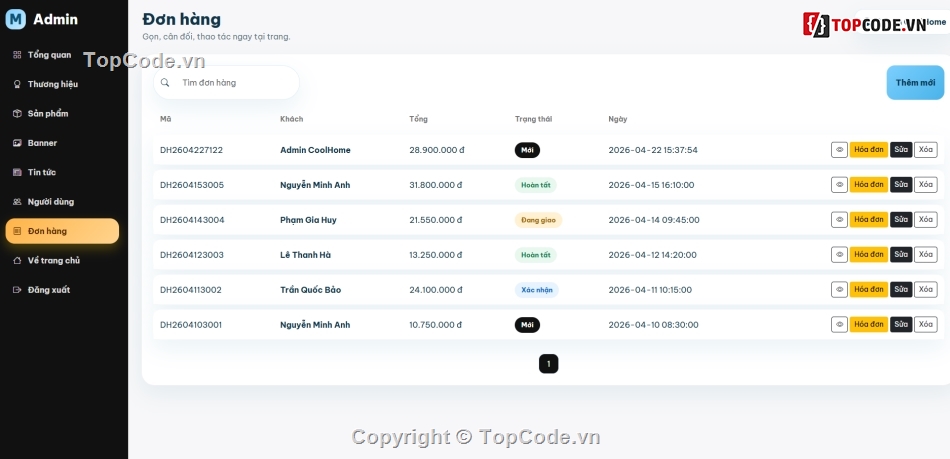This screenshot has width=950, height=459.
Task: Edit order DH2604227122 with Sửa
Action: point(901,150)
